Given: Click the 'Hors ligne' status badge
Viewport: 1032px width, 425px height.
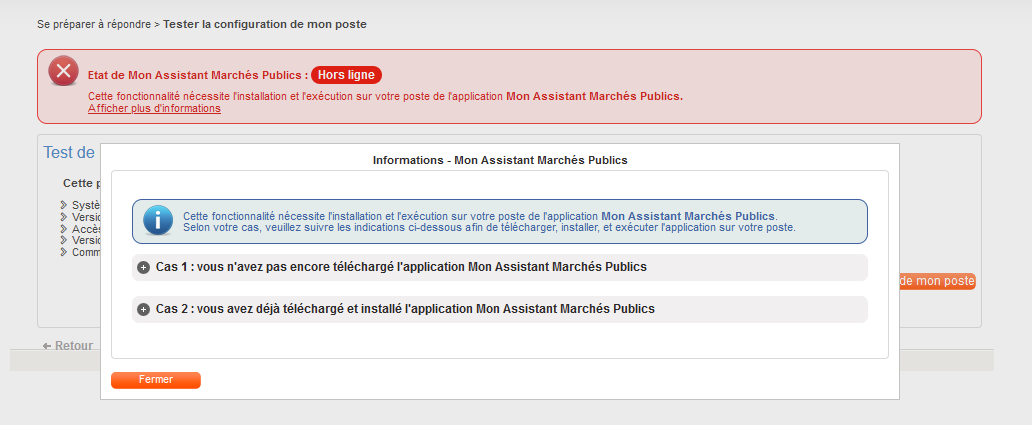Looking at the screenshot, I should [x=346, y=75].
